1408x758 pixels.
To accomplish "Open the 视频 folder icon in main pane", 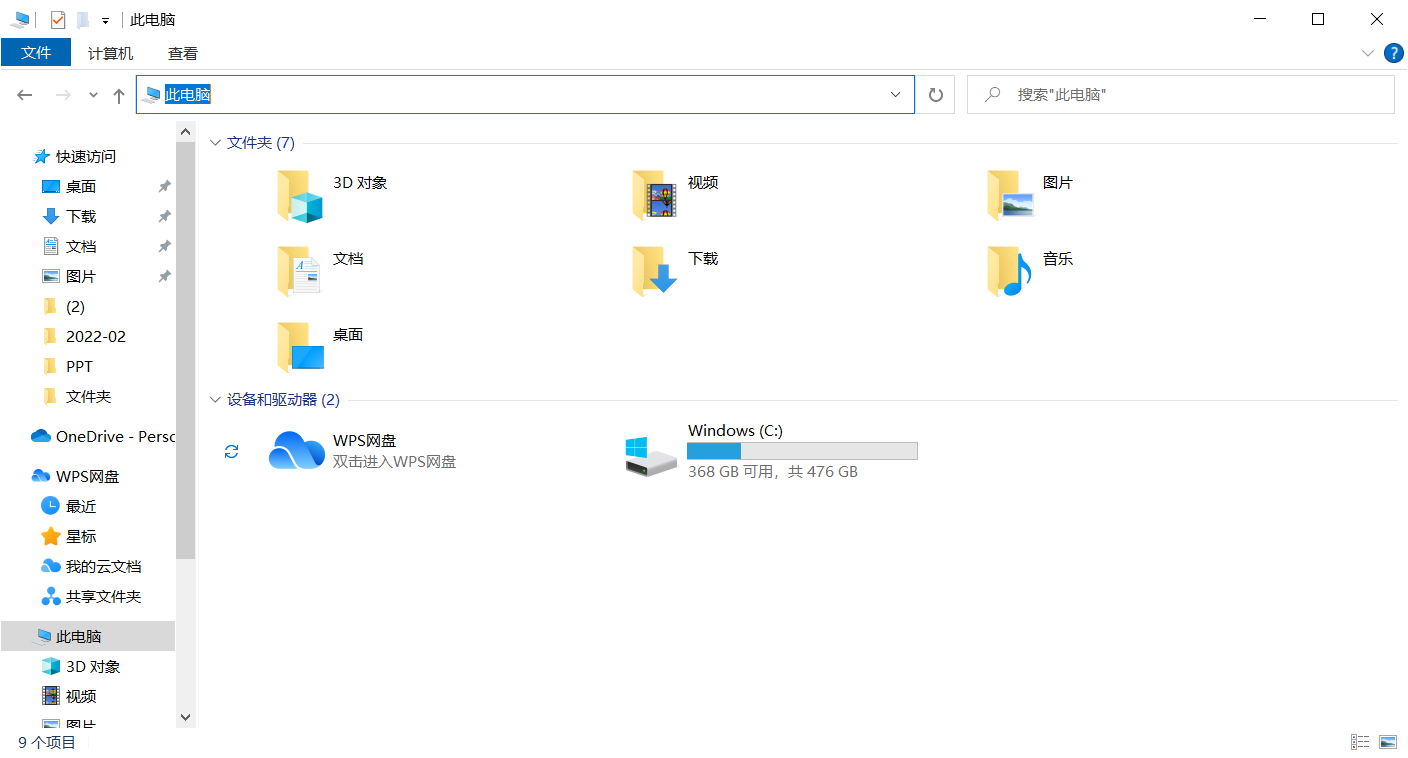I will 655,196.
